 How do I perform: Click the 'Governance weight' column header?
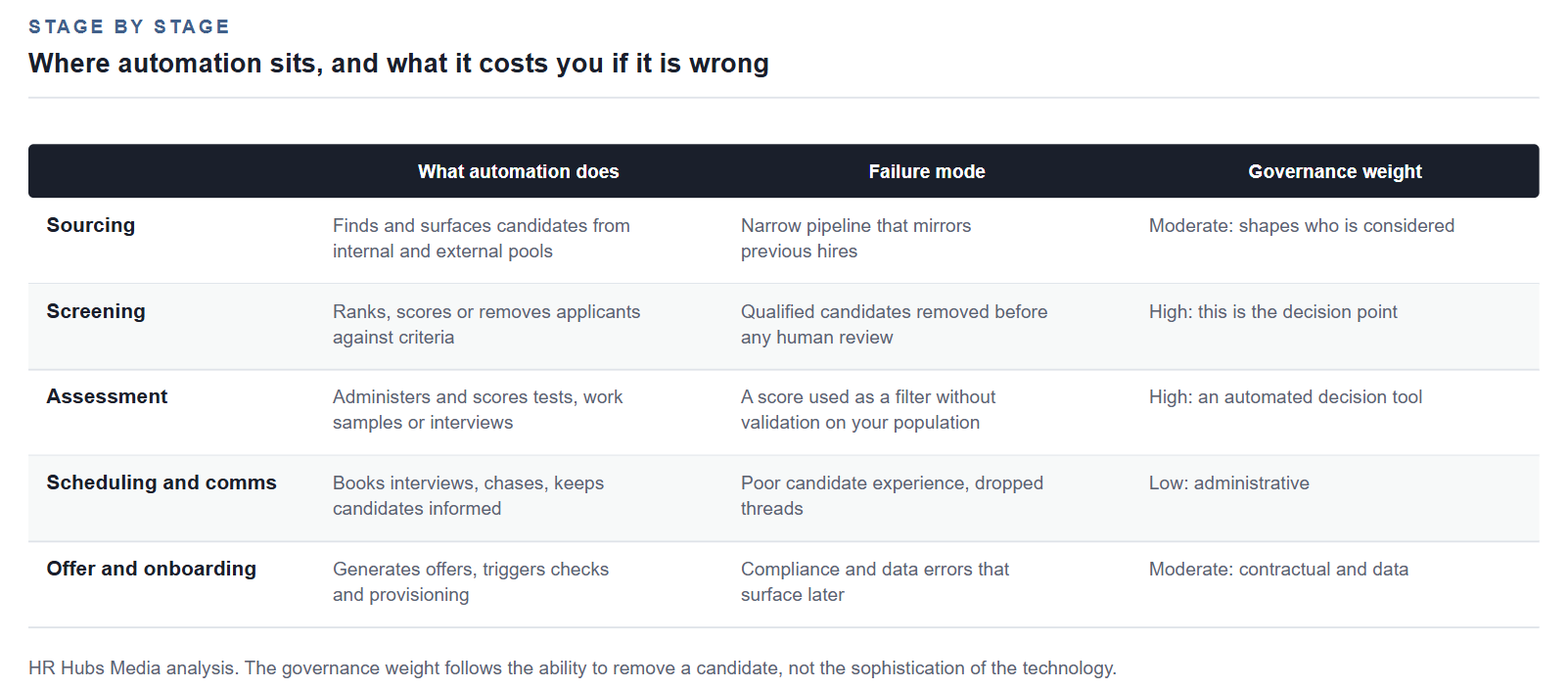(x=1335, y=171)
